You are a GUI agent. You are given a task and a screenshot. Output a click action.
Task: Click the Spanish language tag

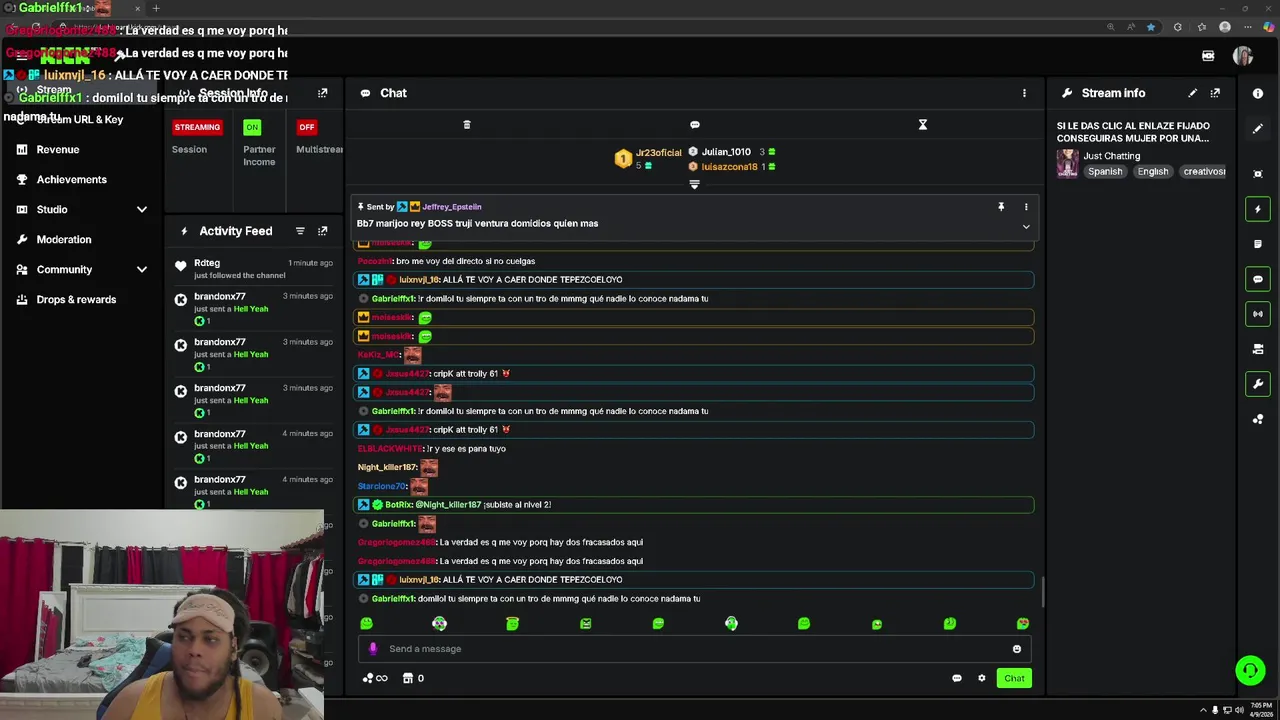pyautogui.click(x=1105, y=172)
